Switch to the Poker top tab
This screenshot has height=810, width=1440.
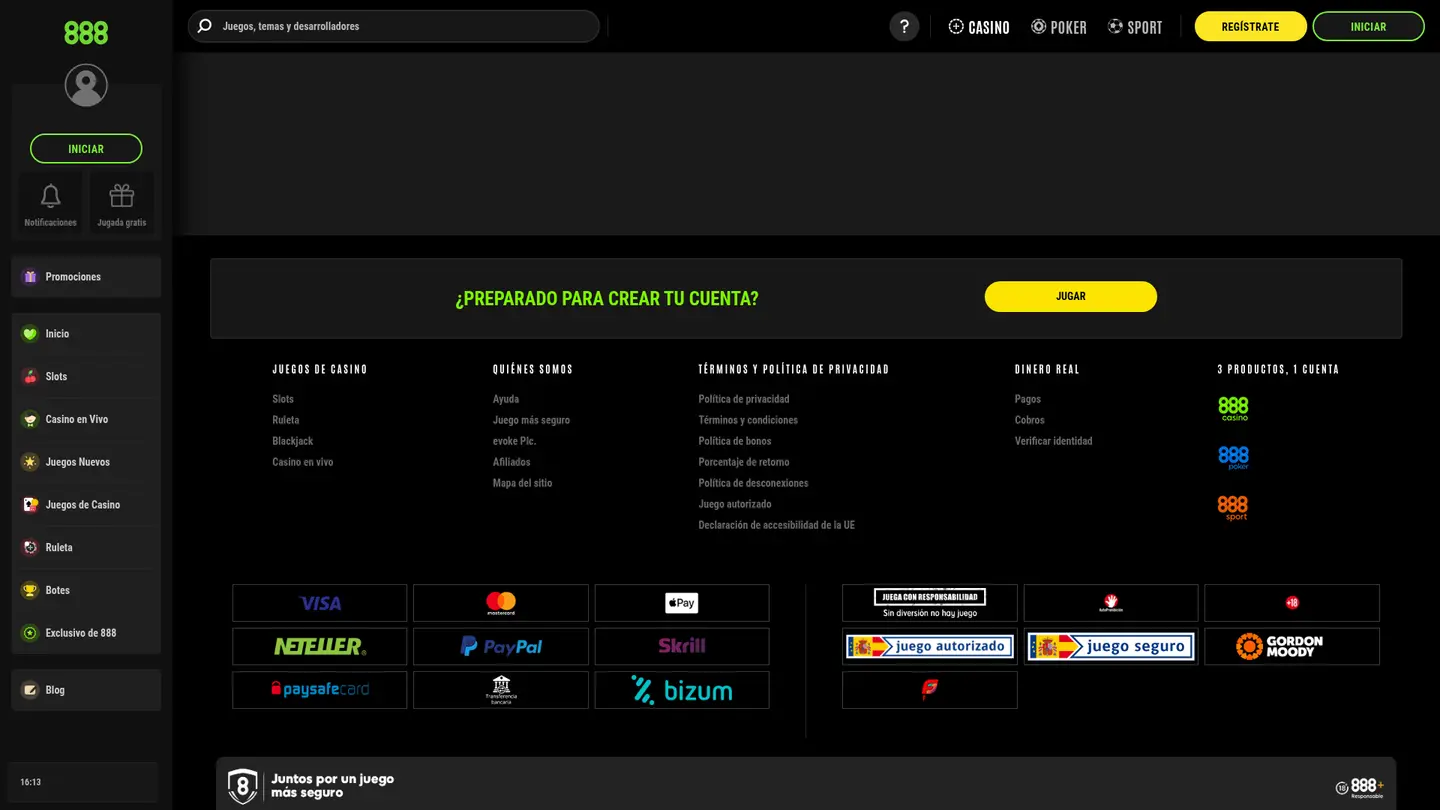[1059, 27]
